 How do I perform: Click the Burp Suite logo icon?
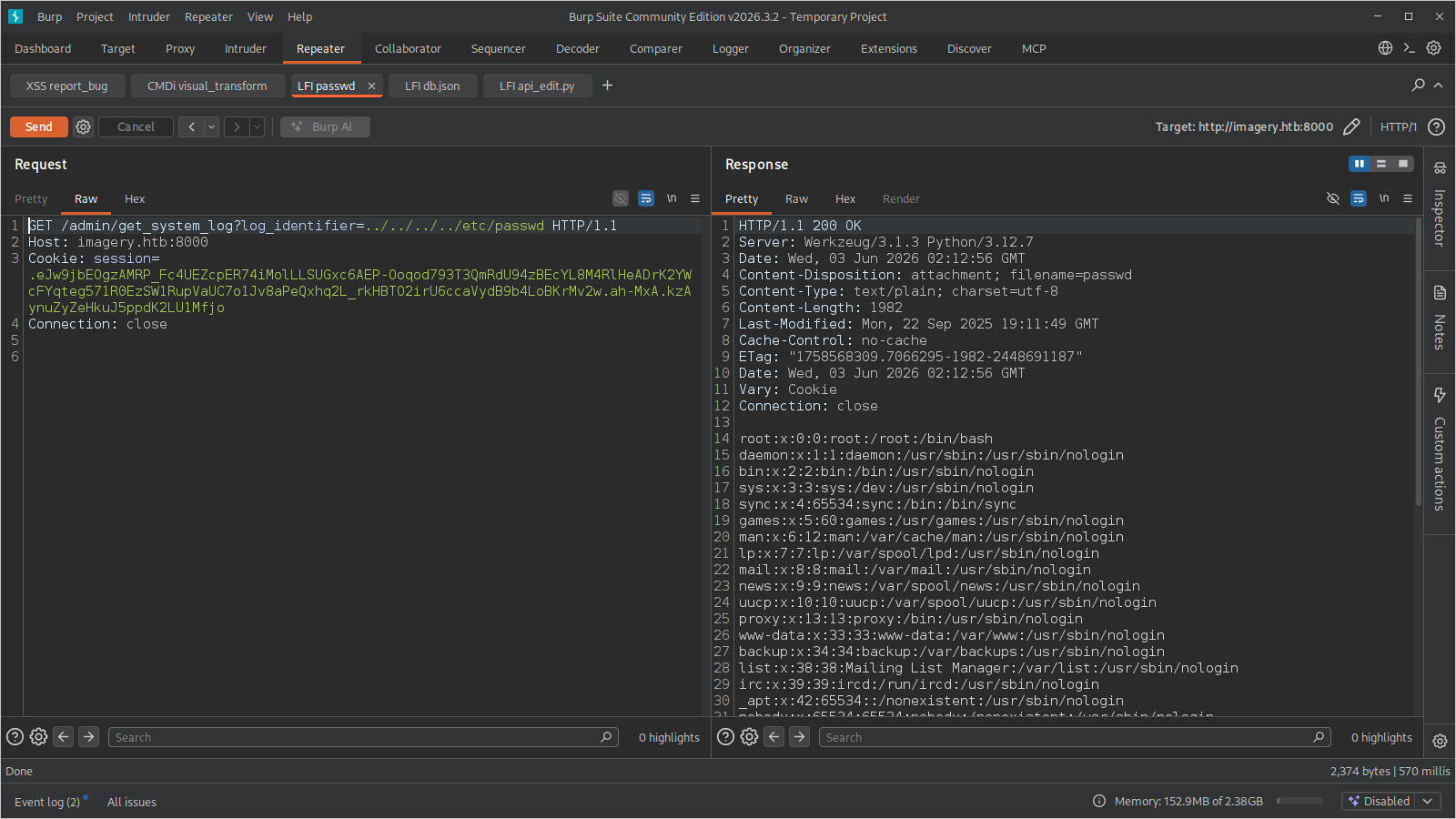[x=15, y=16]
